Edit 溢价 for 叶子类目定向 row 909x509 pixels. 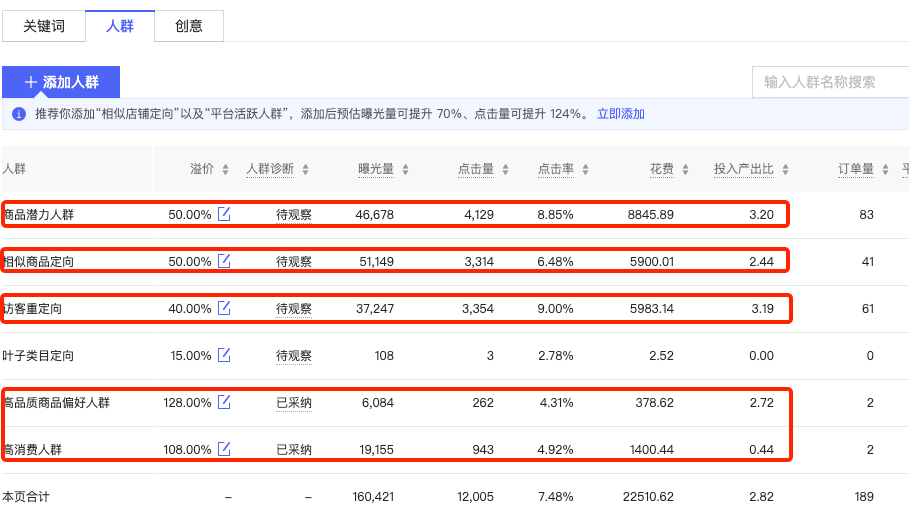click(224, 355)
